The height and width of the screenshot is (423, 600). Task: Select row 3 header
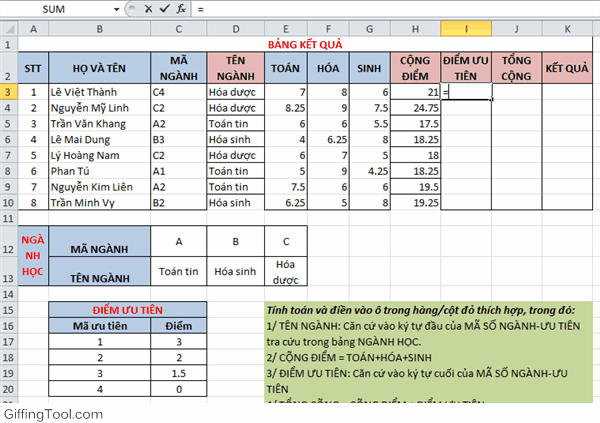[9, 91]
